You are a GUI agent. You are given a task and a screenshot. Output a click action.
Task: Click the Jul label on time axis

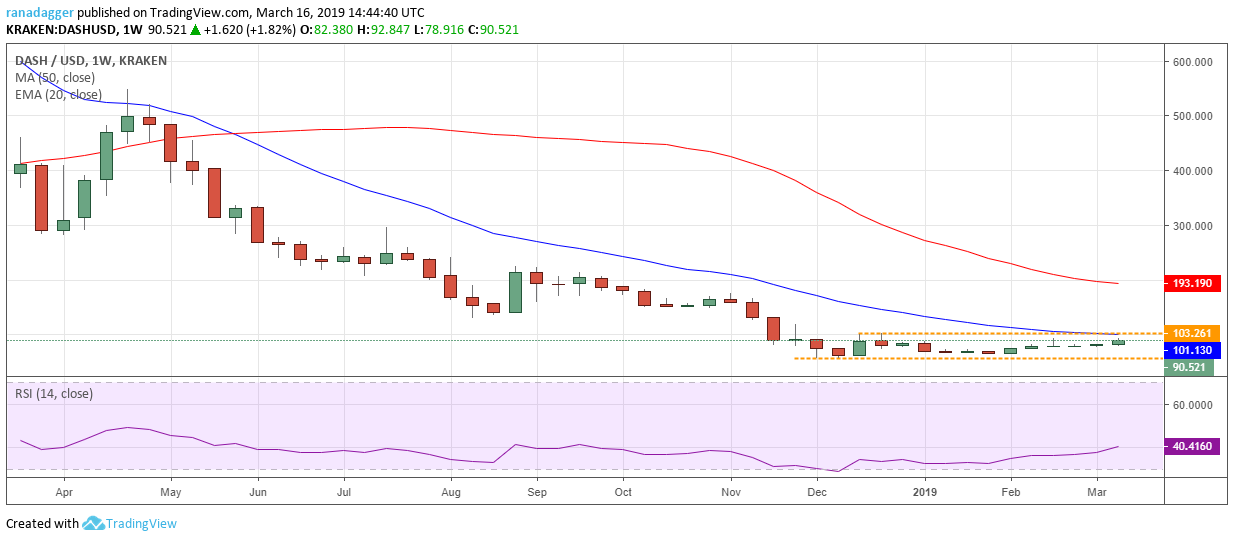click(343, 492)
